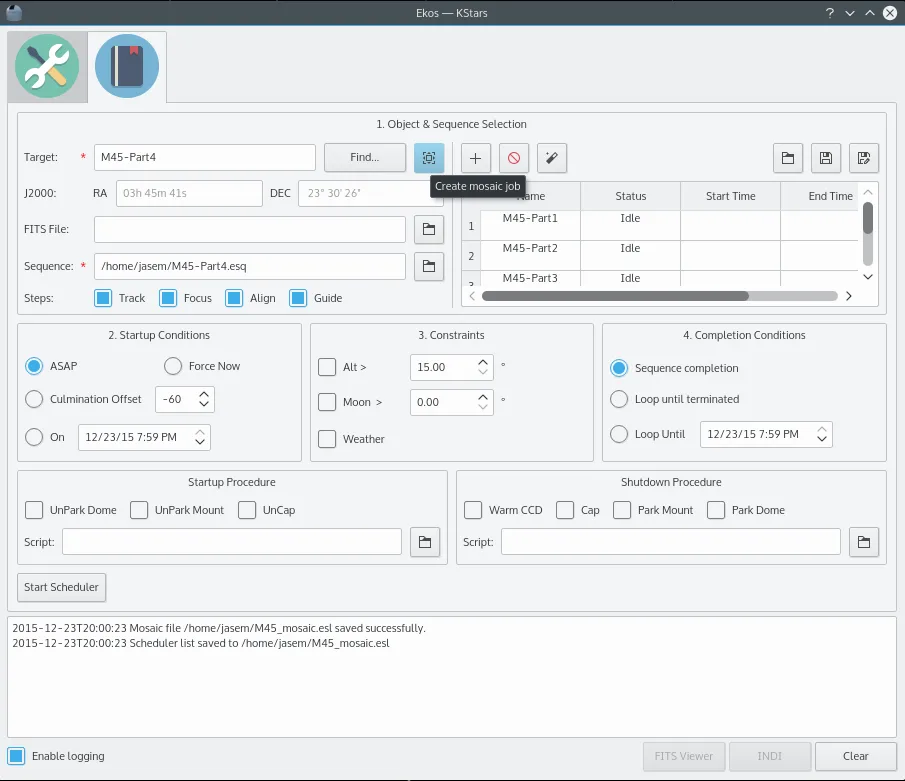Select the On date startup radio button
905x781 pixels.
pyautogui.click(x=34, y=437)
